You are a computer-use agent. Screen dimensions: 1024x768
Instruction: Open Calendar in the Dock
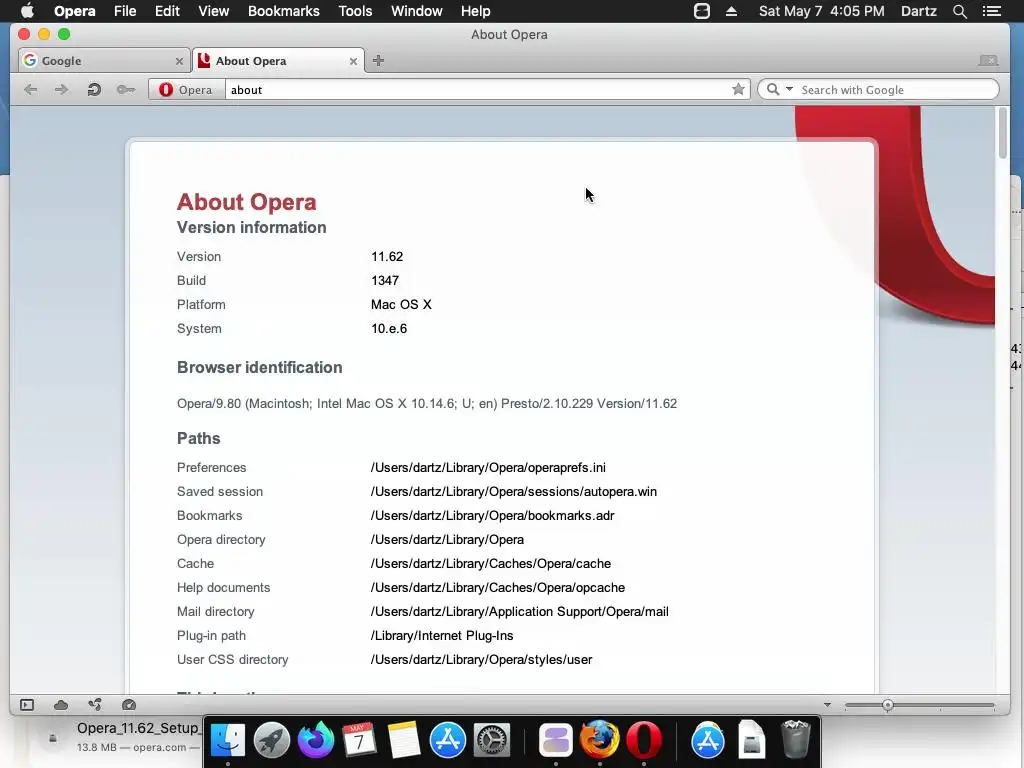(x=359, y=741)
